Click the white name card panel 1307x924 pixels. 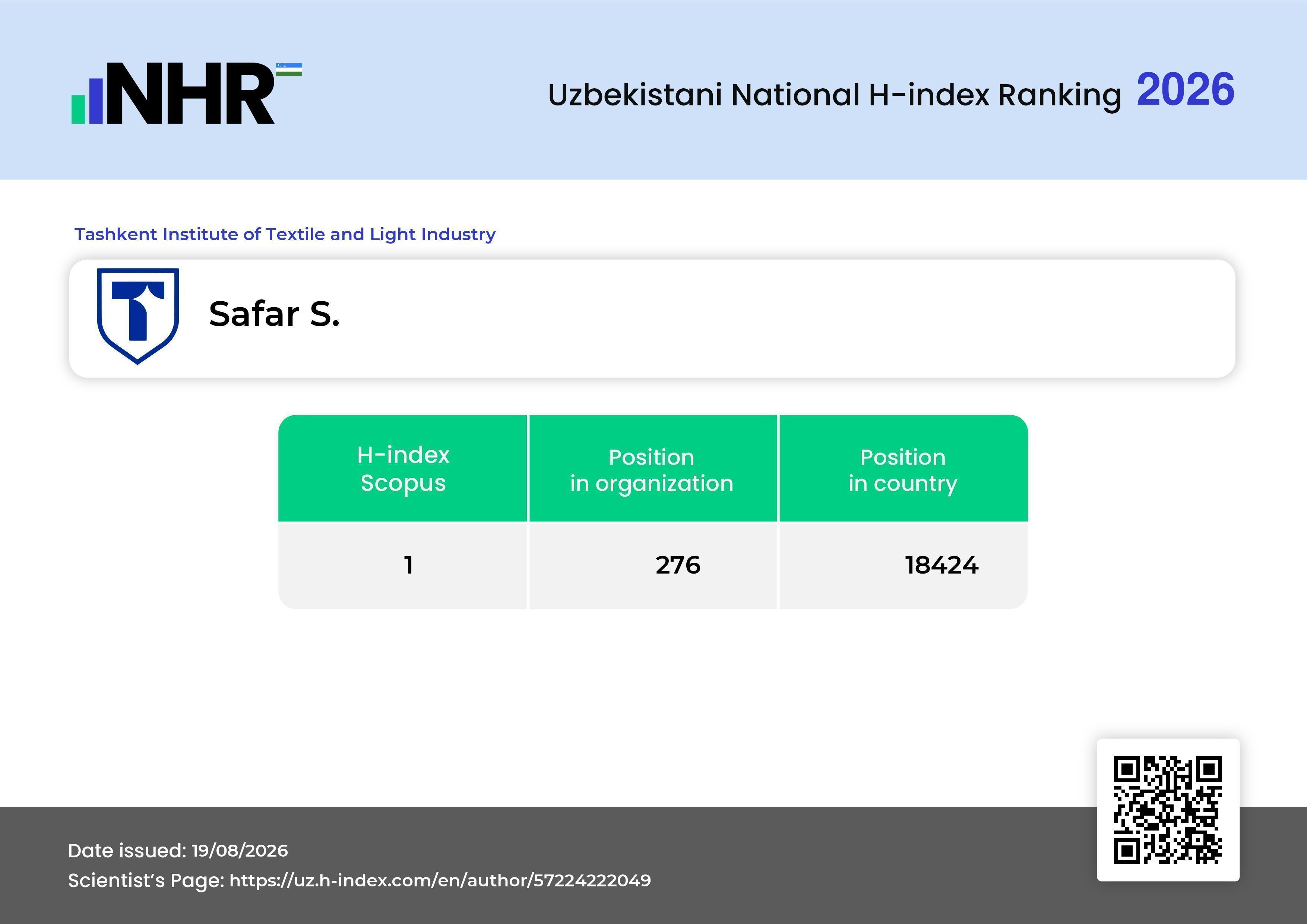coord(652,319)
